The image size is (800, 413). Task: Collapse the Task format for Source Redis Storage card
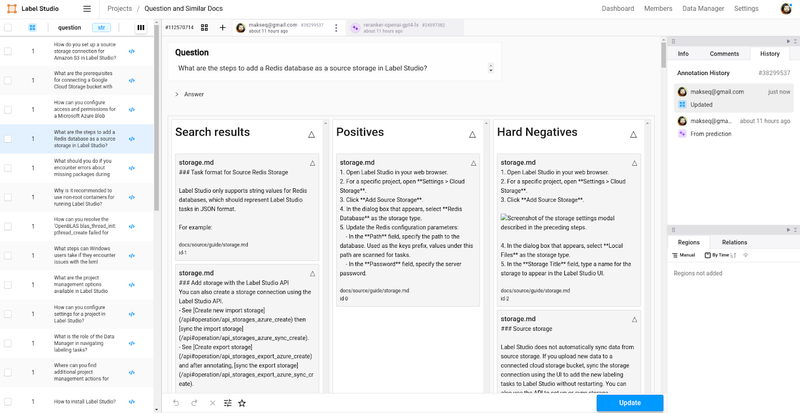coord(312,163)
